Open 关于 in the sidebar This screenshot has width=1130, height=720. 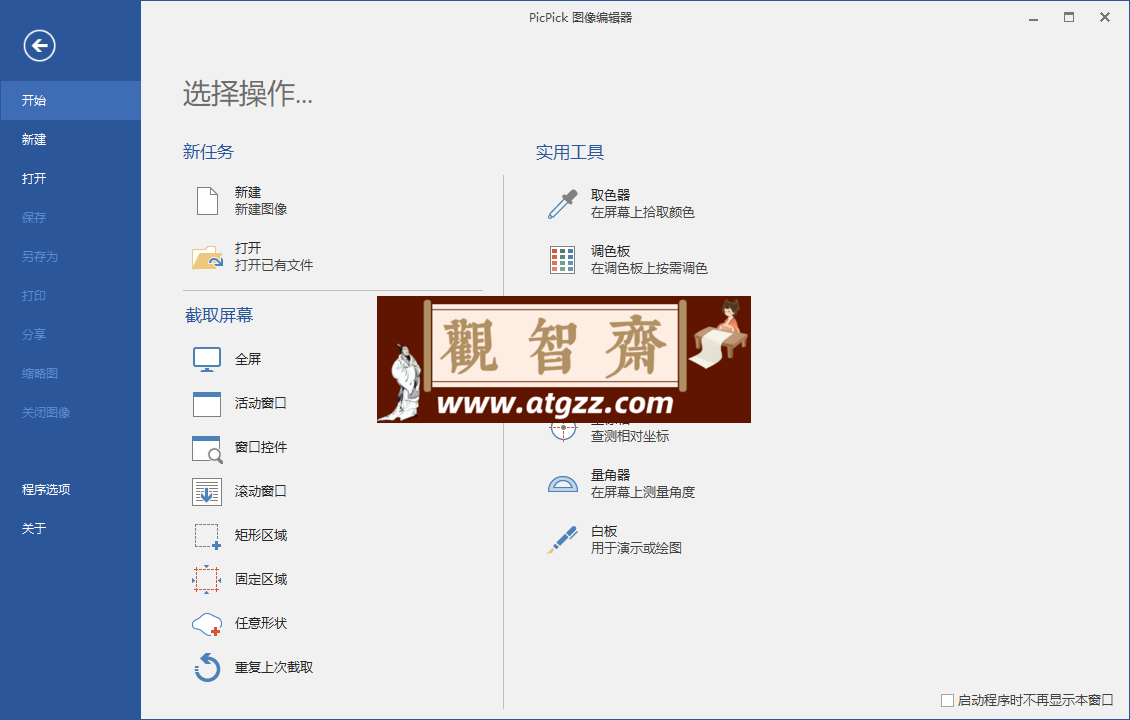(71, 528)
